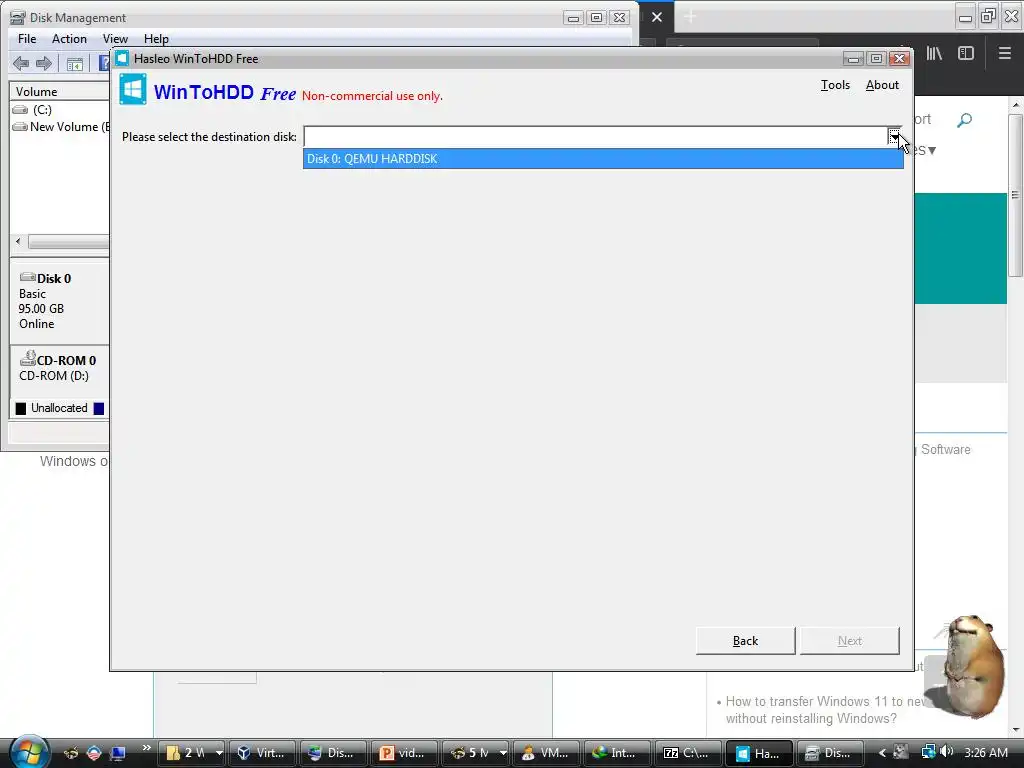This screenshot has width=1024, height=768.
Task: Open View menu in Disk Management
Action: (115, 39)
